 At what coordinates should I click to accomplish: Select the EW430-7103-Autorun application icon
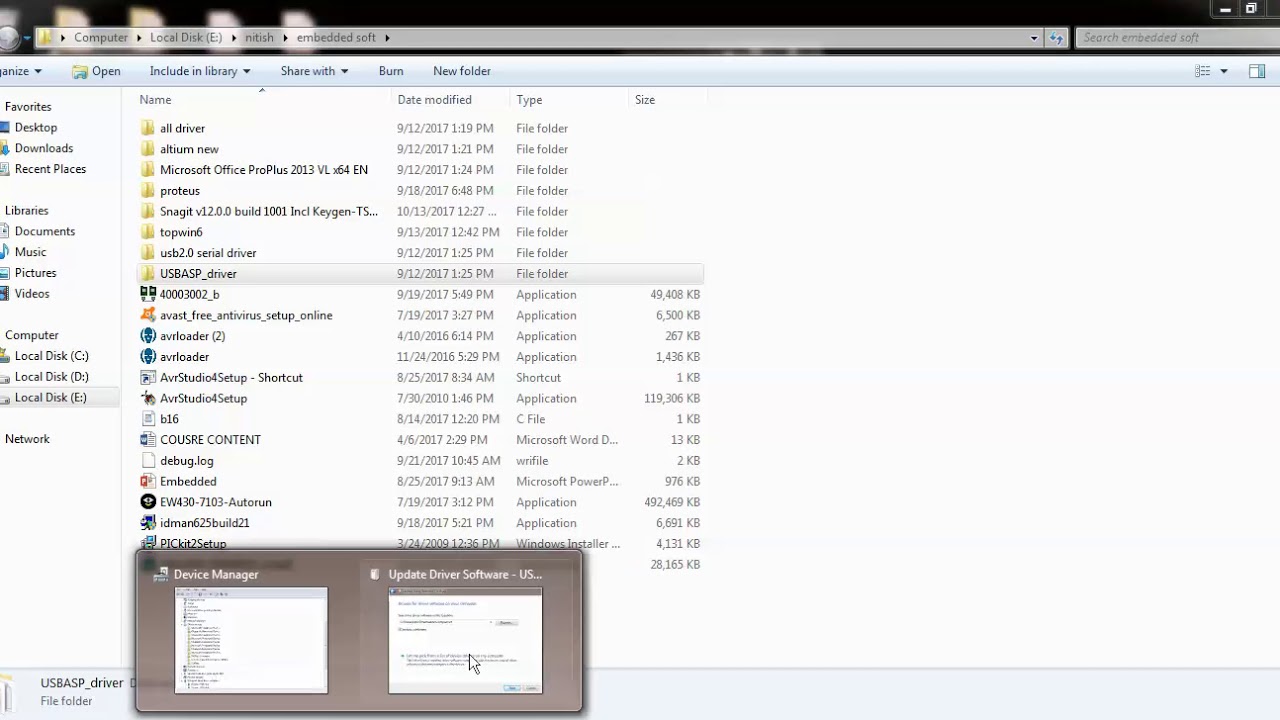pos(148,502)
